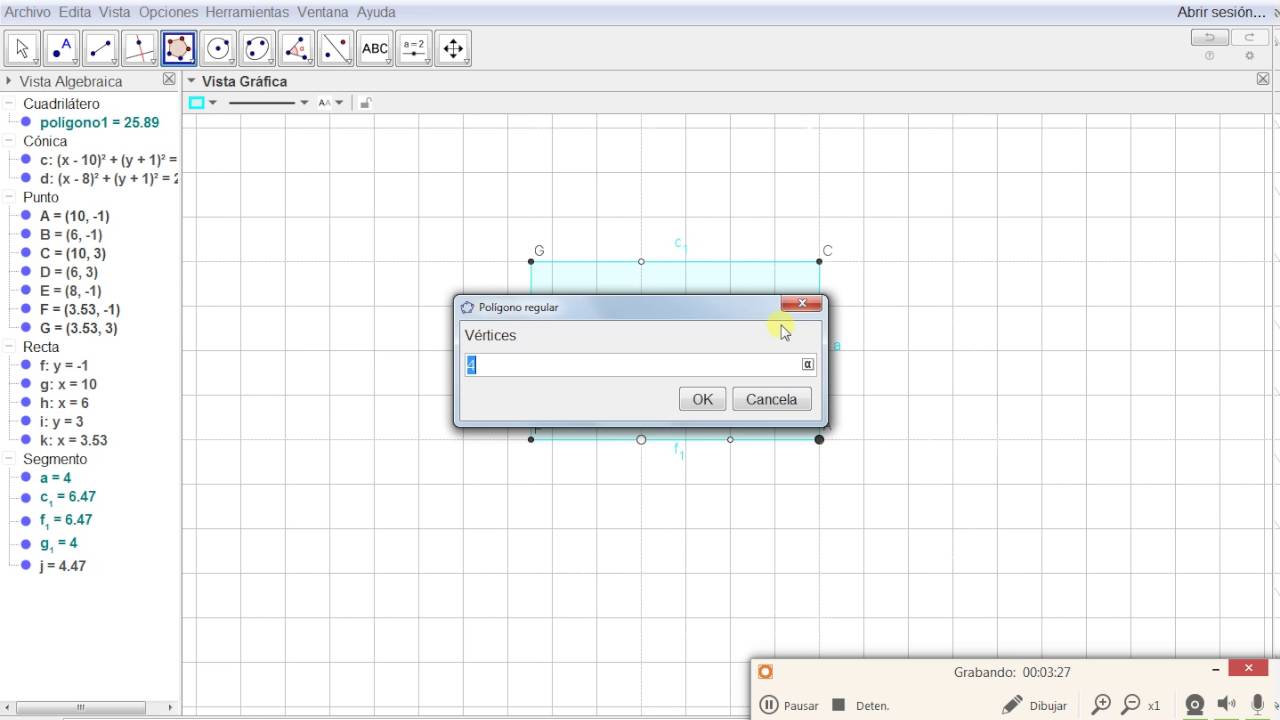Select the Reflect about line tool
Viewport: 1280px width, 720px height.
pyautogui.click(x=335, y=48)
